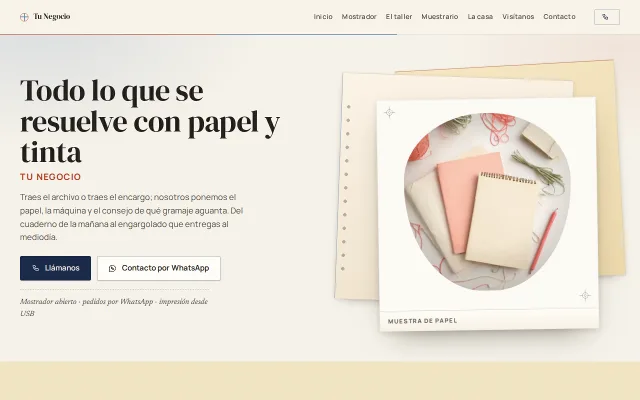Click the notebooks paper sample photo
This screenshot has height=400, width=640.
[x=487, y=202]
